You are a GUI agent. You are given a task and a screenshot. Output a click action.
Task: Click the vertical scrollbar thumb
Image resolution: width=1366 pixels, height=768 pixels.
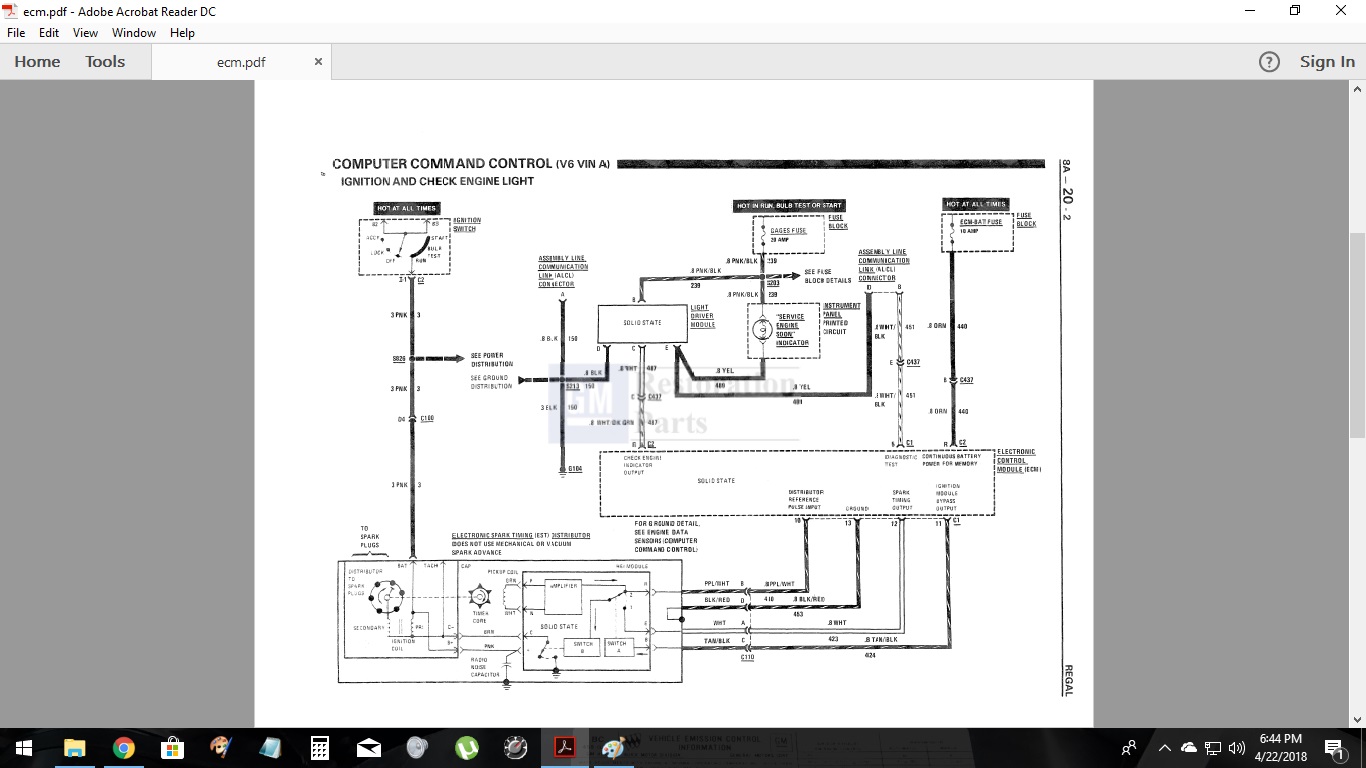(1357, 335)
